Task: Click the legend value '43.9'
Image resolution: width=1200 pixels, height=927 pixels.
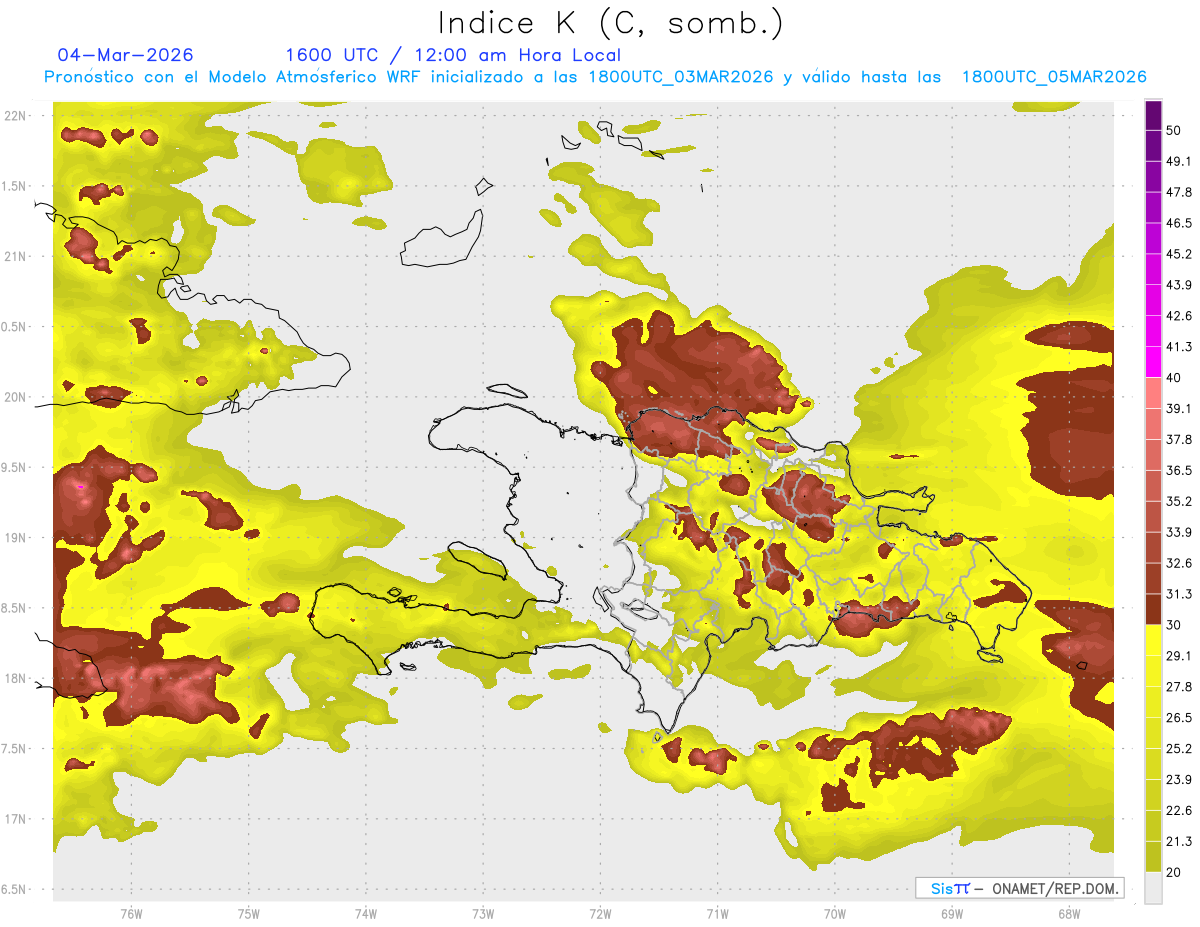Action: 1179,285
